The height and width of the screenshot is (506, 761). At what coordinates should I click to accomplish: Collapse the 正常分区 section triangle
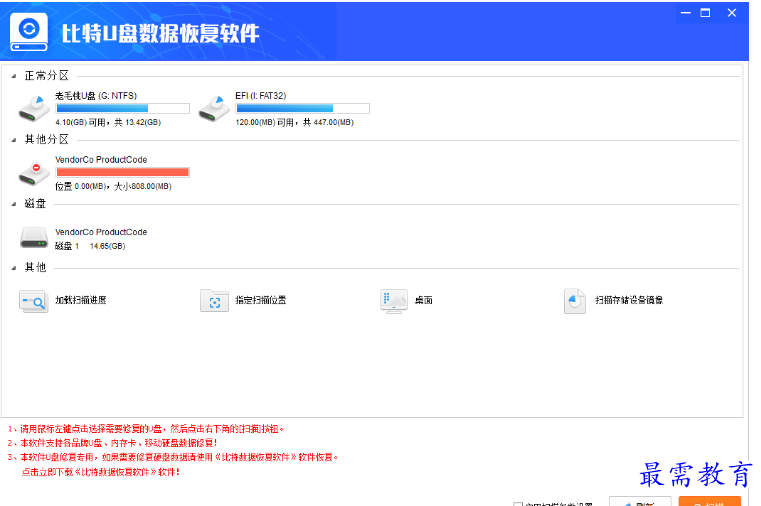tap(14, 76)
